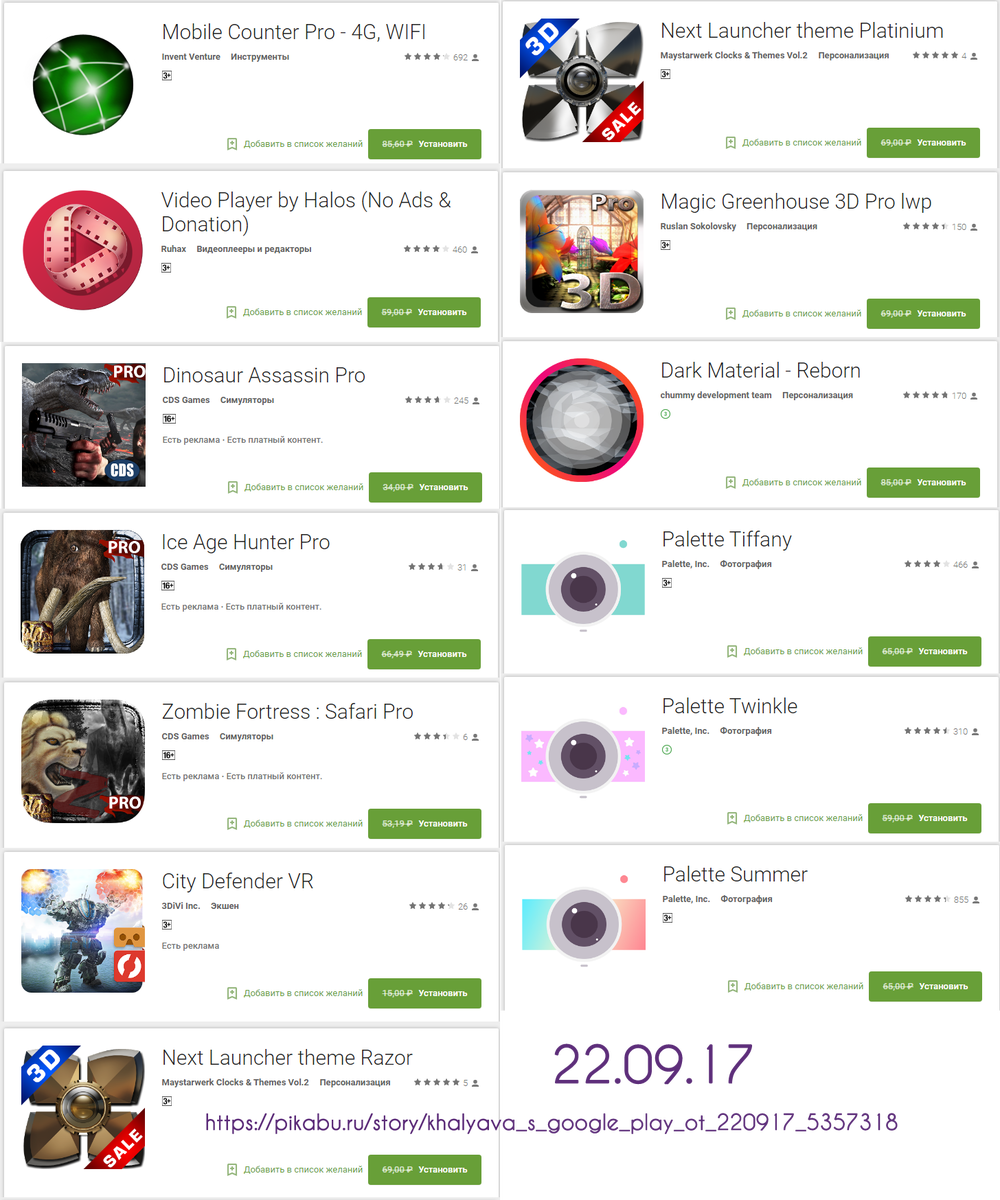Install City Defender VR app
Image resolution: width=1000 pixels, height=1200 pixels.
point(425,993)
